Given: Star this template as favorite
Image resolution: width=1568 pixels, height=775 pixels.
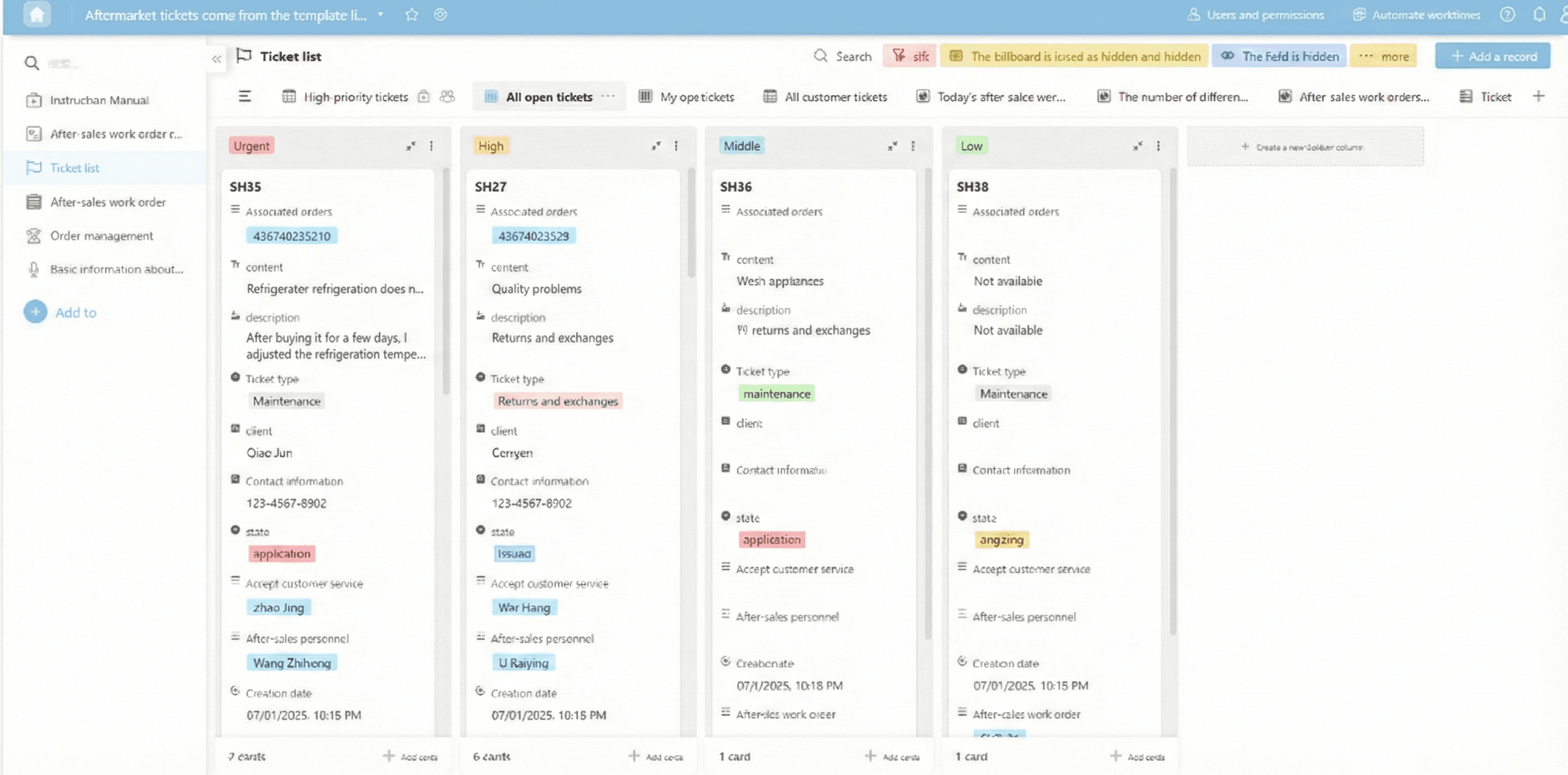Looking at the screenshot, I should 411,15.
